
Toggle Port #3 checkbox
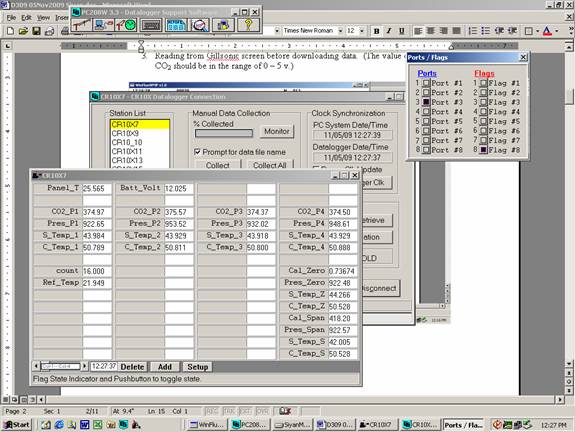click(x=426, y=102)
